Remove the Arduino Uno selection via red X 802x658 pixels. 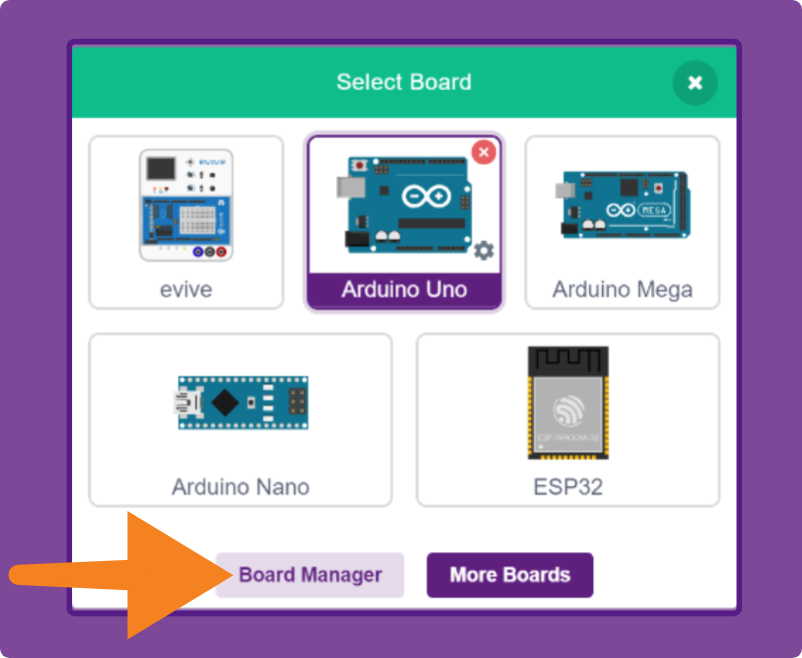[x=483, y=152]
